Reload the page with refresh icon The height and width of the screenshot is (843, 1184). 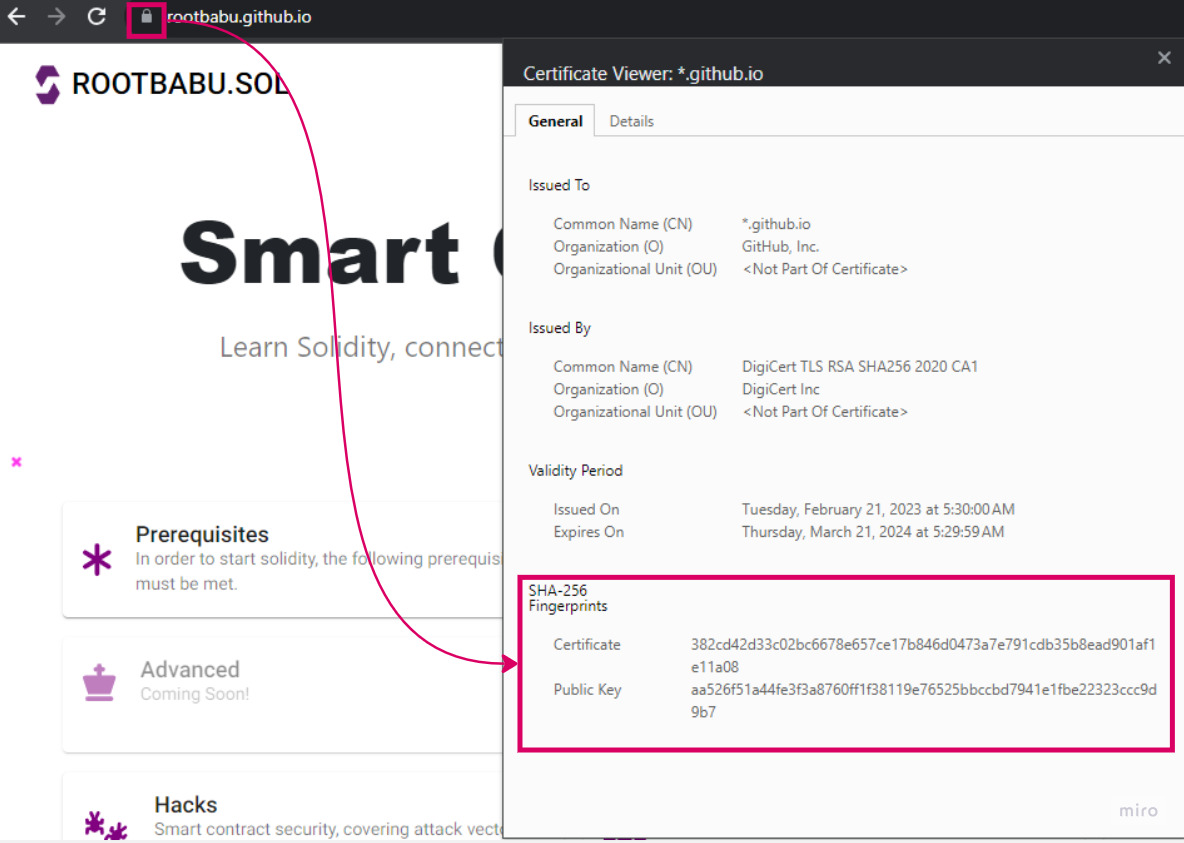tap(96, 17)
